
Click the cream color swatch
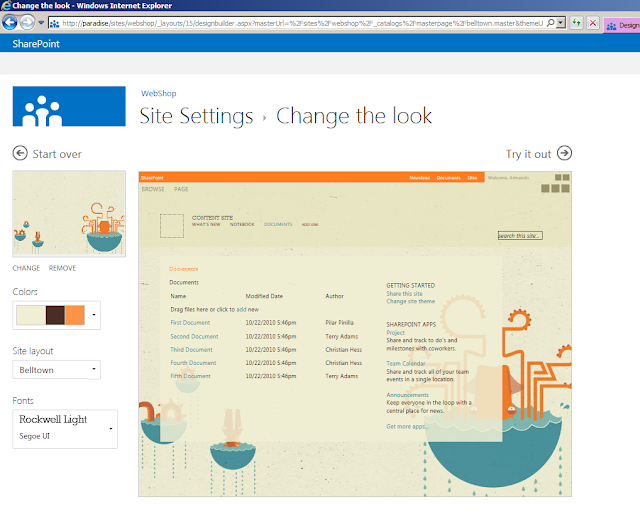(31, 315)
